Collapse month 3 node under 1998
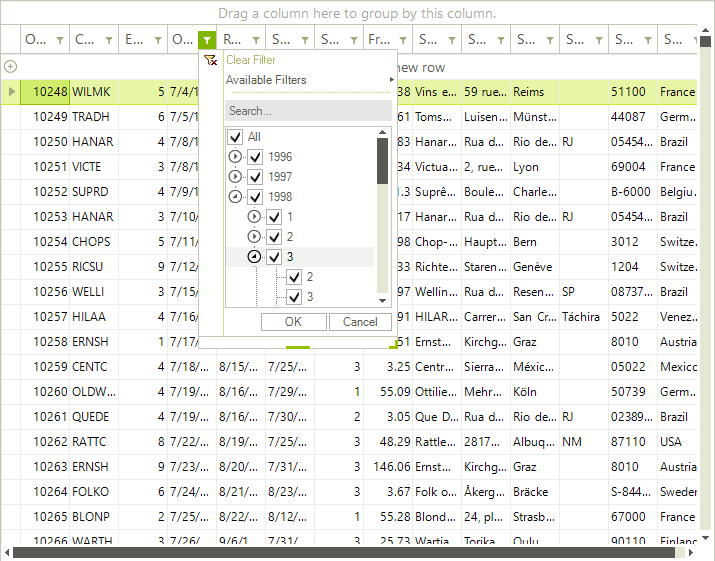 [x=254, y=257]
